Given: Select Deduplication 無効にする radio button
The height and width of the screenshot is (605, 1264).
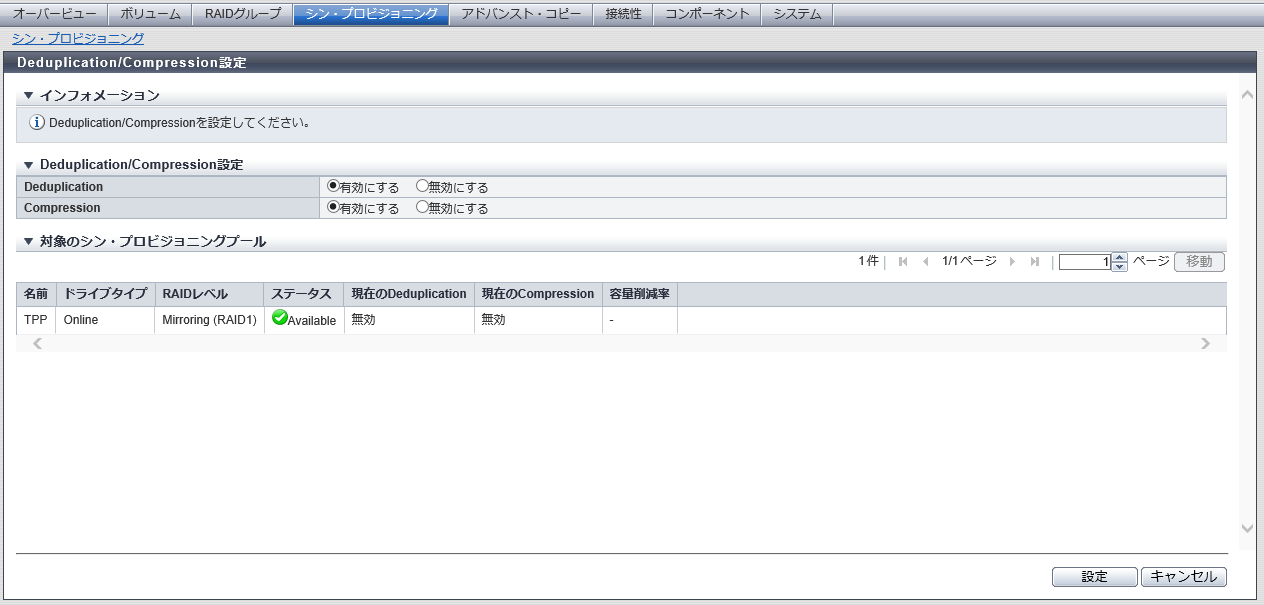Looking at the screenshot, I should pyautogui.click(x=421, y=186).
